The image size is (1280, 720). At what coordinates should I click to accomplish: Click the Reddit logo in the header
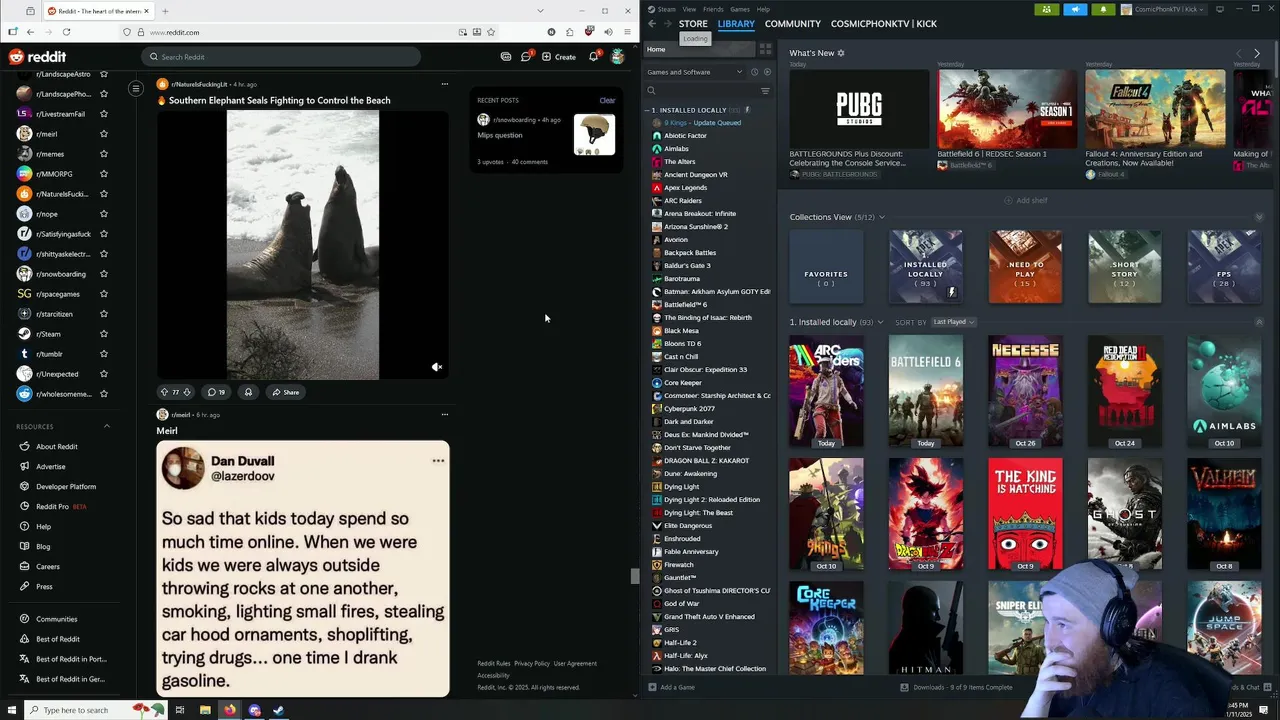[x=37, y=57]
